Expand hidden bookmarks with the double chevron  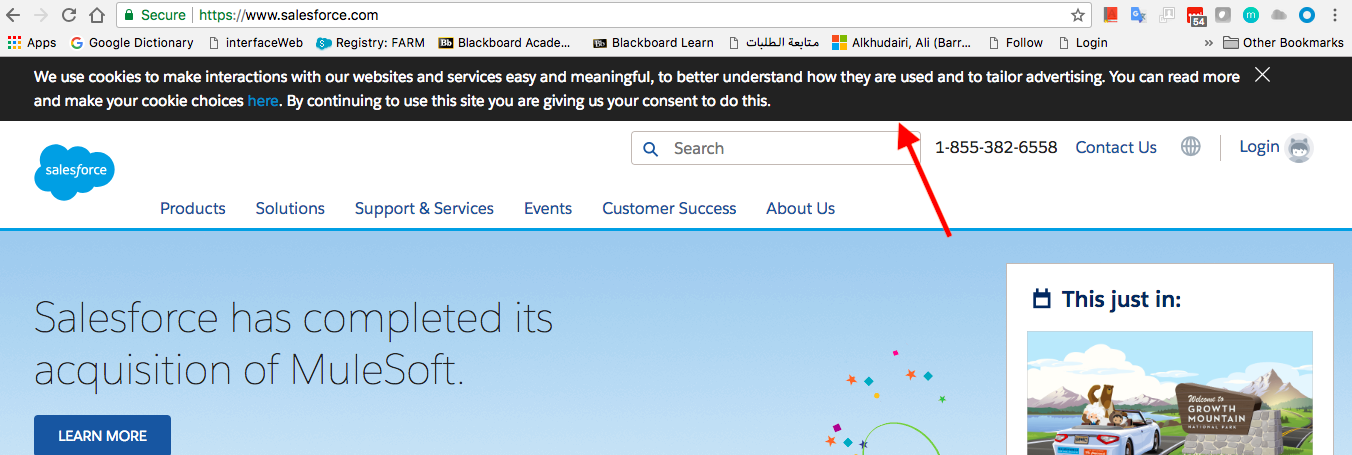(1209, 42)
